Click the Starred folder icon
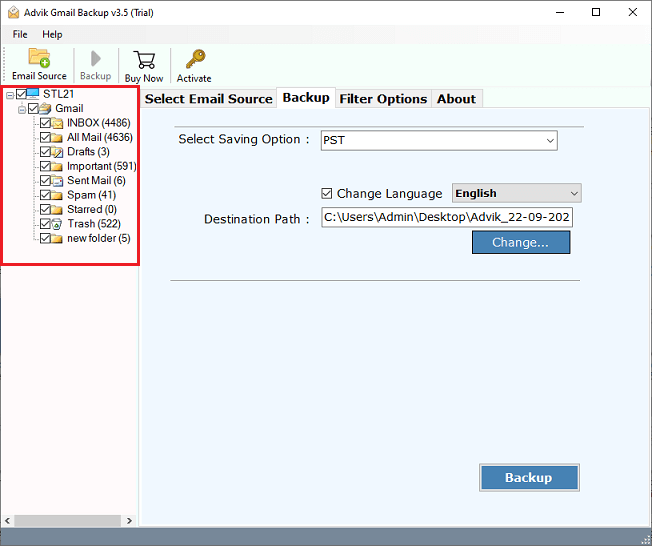This screenshot has width=652, height=546. coord(57,209)
